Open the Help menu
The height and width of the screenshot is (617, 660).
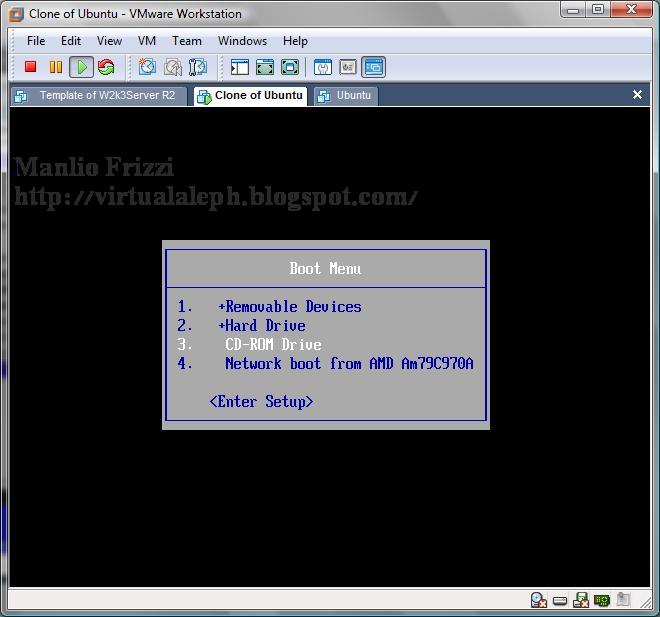pos(295,41)
